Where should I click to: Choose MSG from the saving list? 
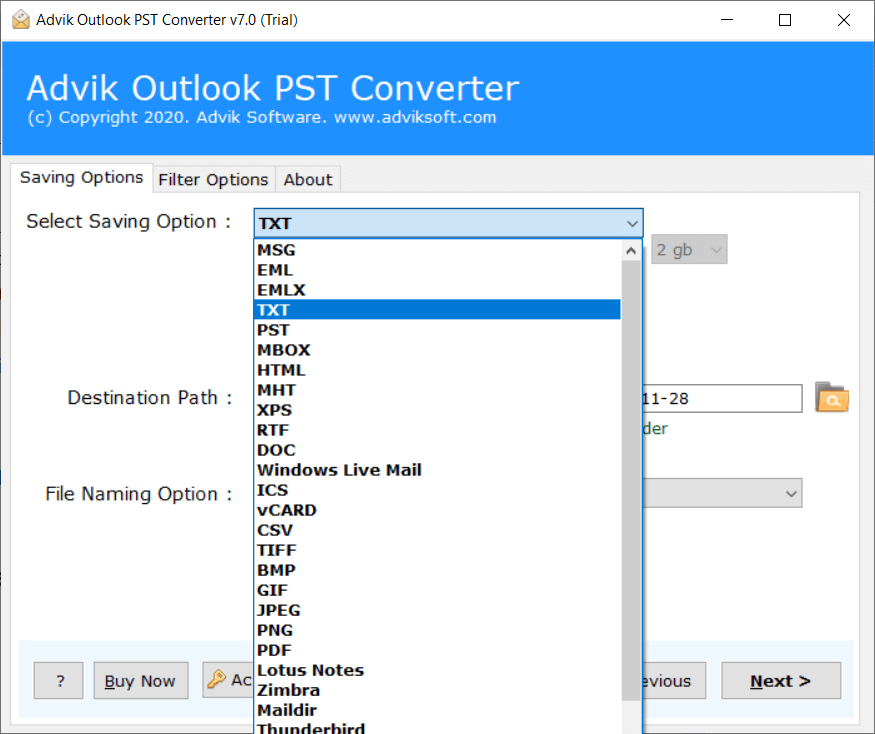(x=437, y=250)
